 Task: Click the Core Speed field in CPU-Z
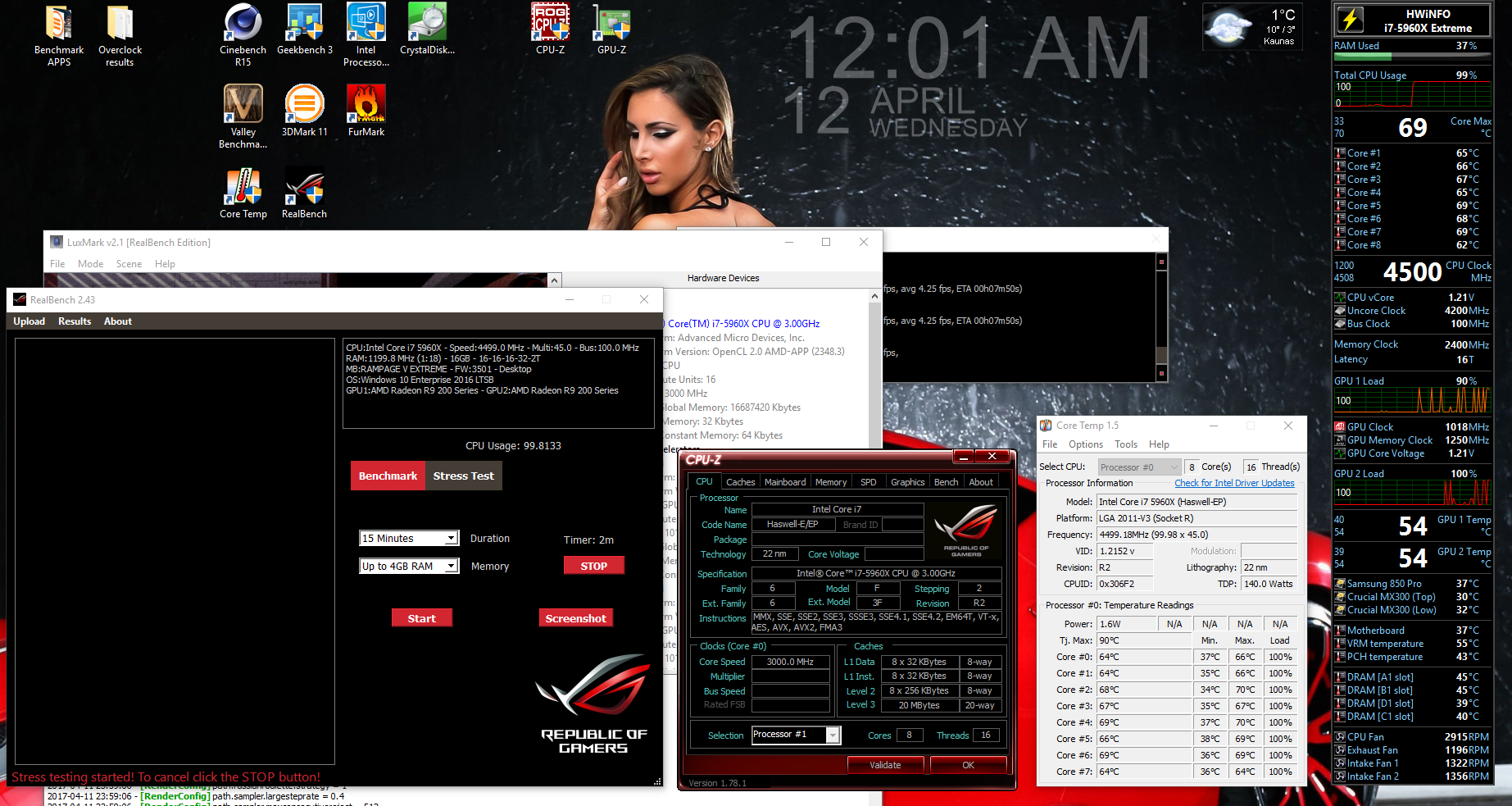[x=790, y=662]
